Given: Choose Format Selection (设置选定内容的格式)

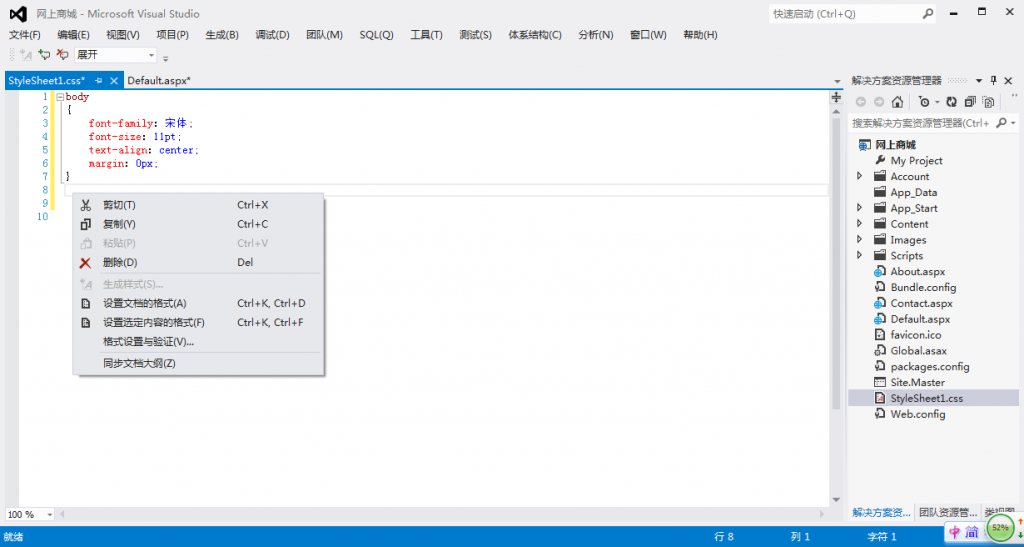Looking at the screenshot, I should tap(199, 322).
